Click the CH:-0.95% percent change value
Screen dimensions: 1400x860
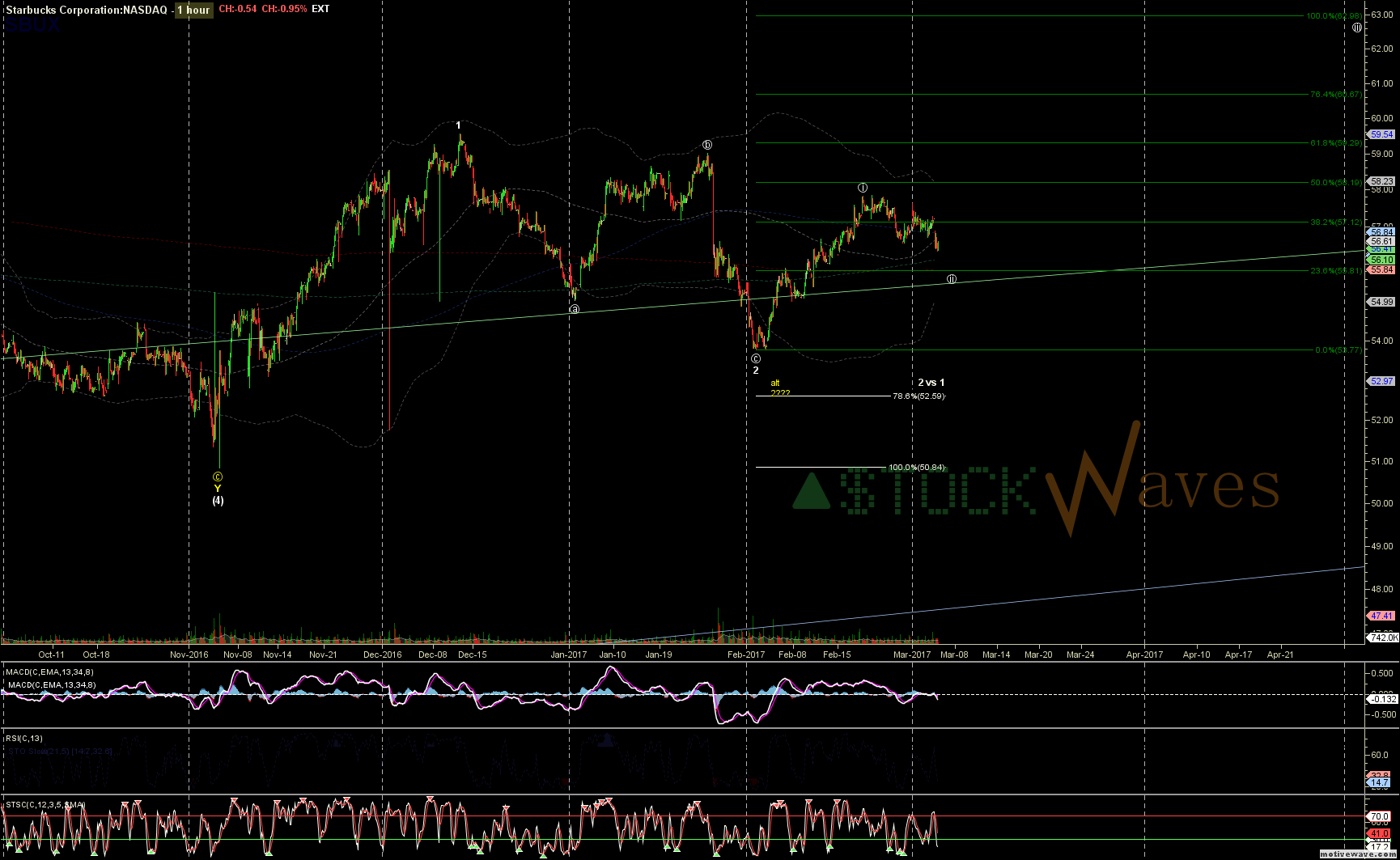pos(284,9)
